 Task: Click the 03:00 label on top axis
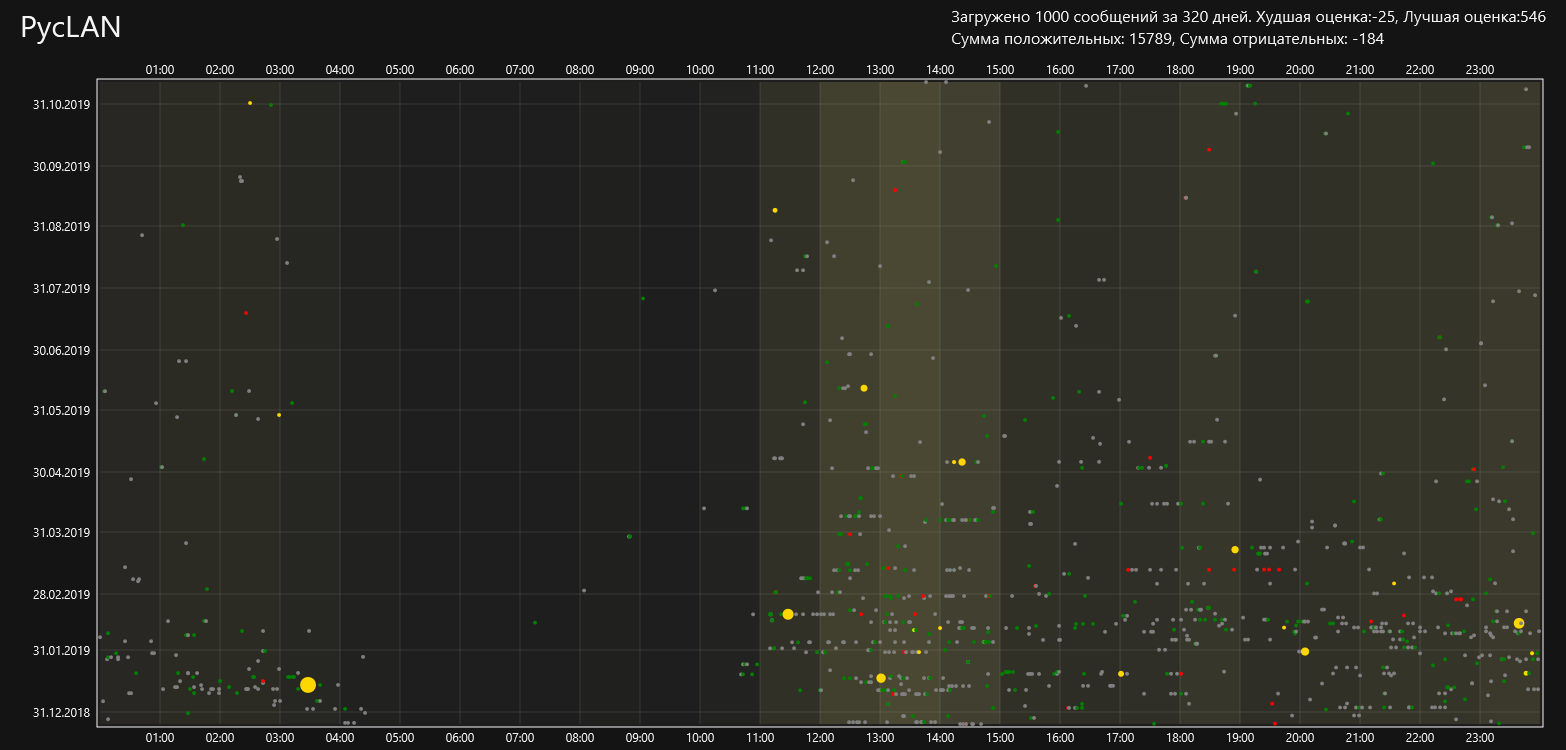pos(280,70)
